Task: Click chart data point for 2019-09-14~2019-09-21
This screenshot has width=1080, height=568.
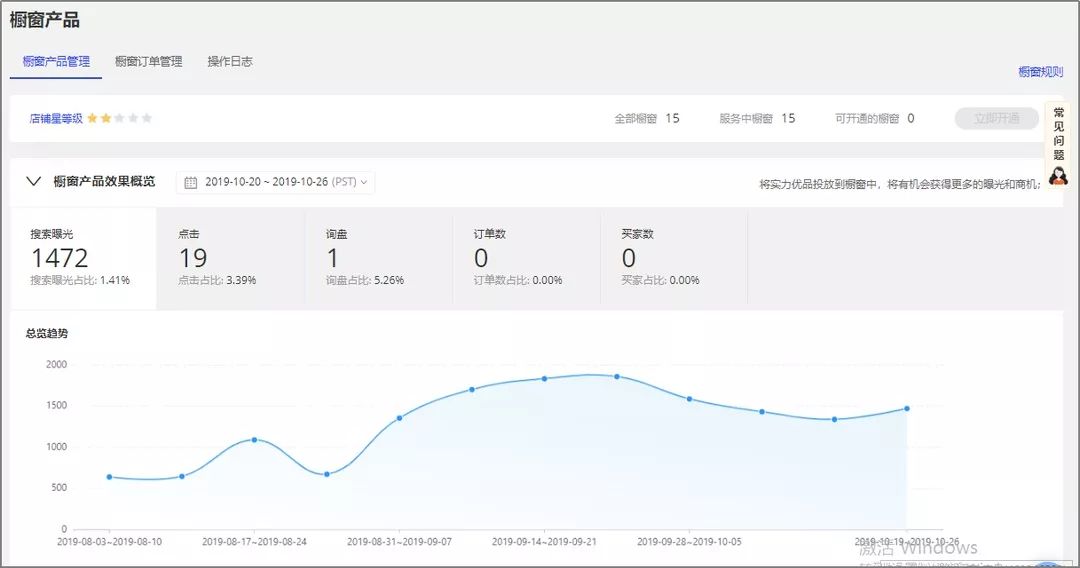Action: tap(545, 379)
